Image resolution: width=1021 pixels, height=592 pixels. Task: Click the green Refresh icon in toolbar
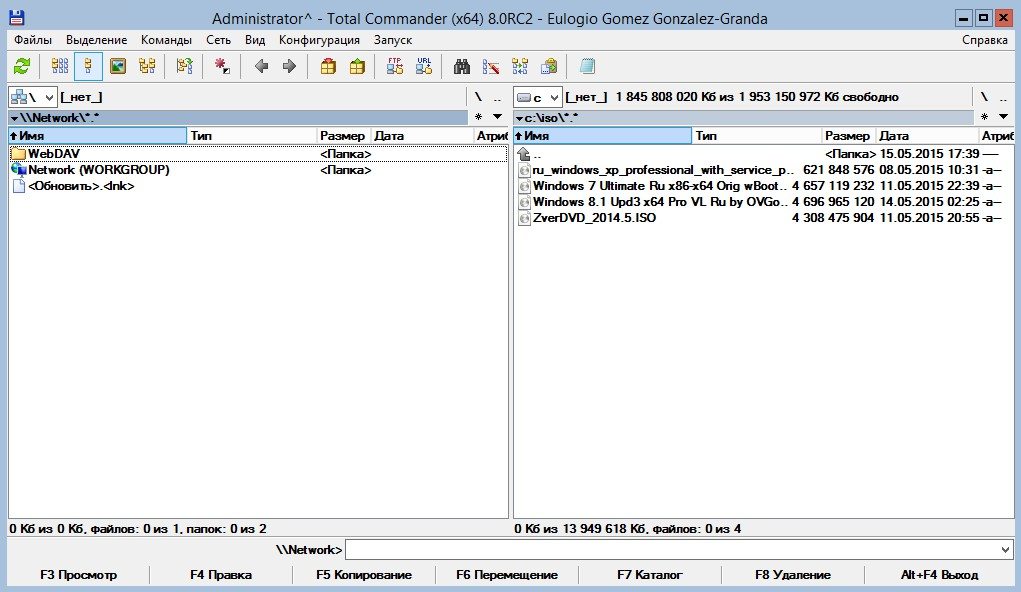coord(22,67)
